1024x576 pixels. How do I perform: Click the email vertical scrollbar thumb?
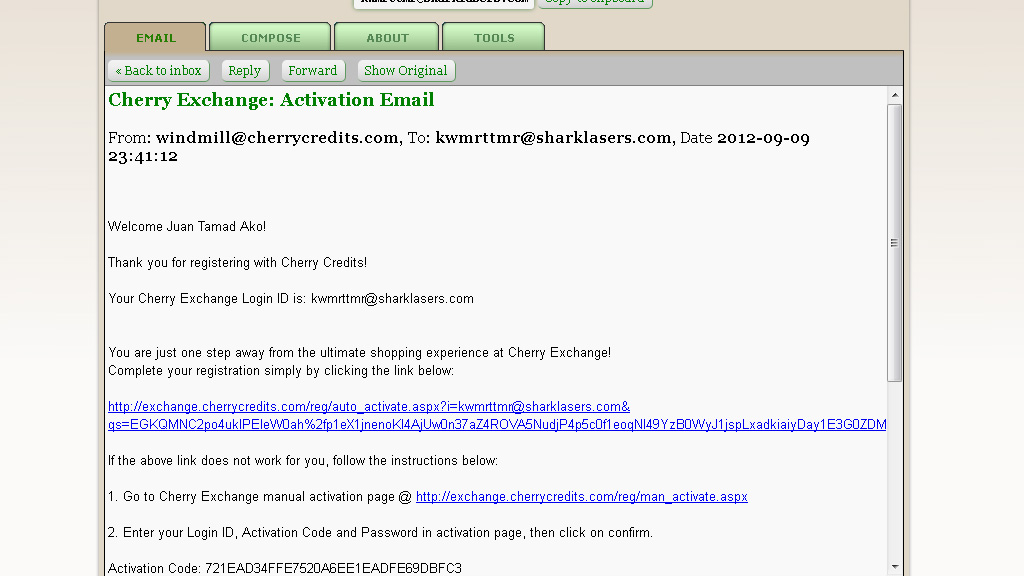point(895,243)
